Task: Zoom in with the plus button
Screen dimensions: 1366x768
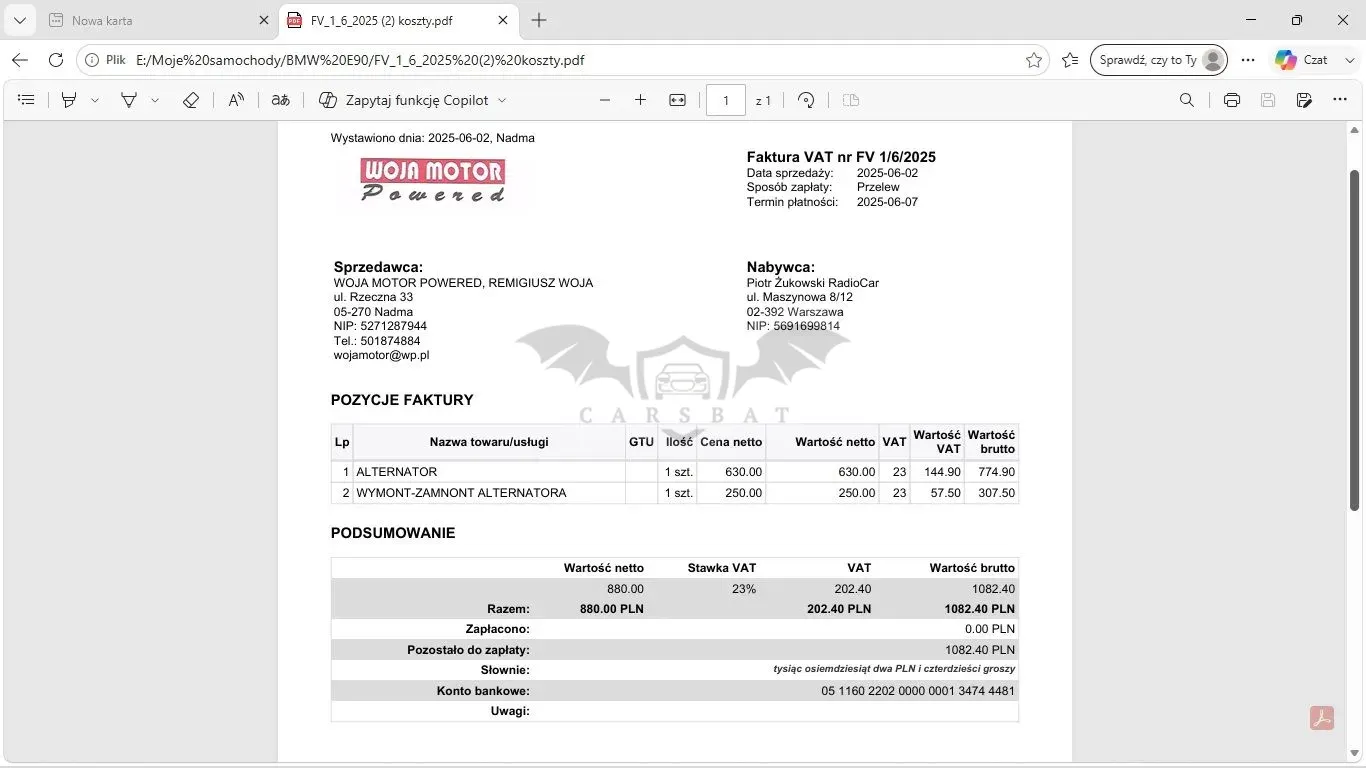Action: pyautogui.click(x=641, y=100)
